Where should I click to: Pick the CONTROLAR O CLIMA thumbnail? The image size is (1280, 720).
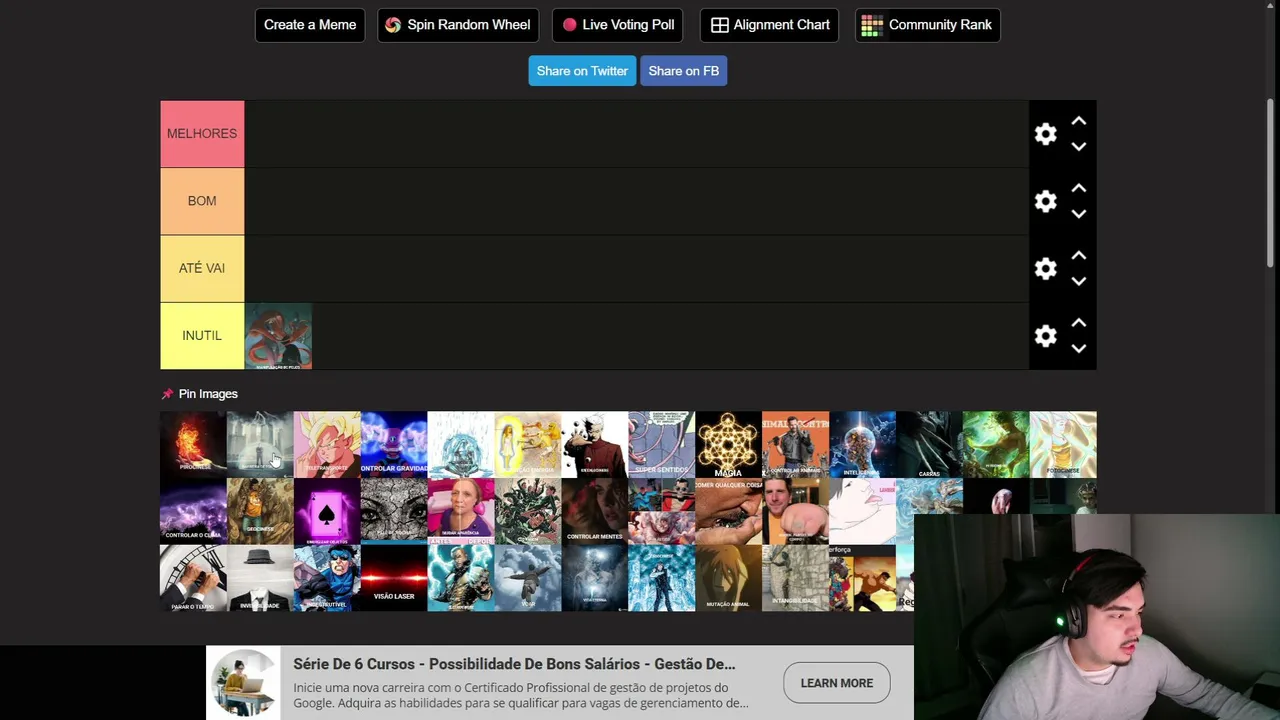(193, 511)
